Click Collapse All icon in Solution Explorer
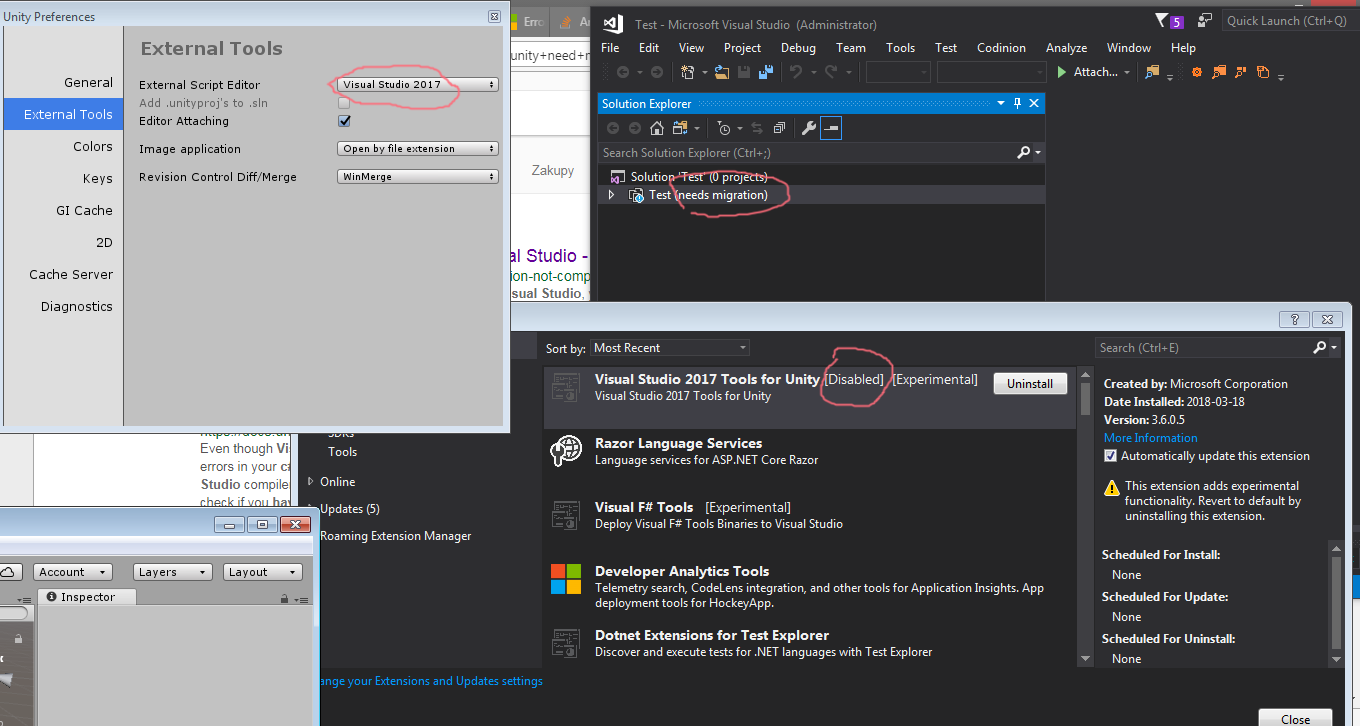1360x726 pixels. click(x=780, y=128)
